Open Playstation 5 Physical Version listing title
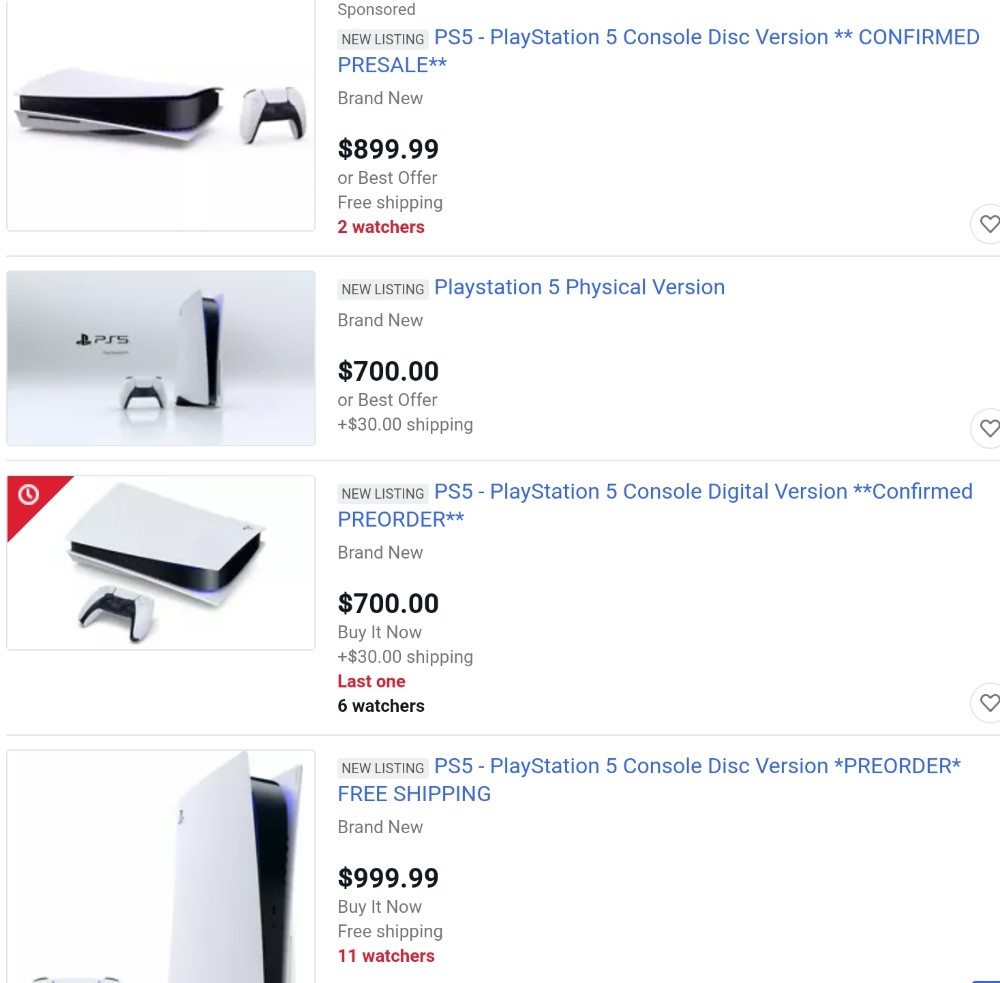Viewport: 1000px width, 983px height. [579, 287]
